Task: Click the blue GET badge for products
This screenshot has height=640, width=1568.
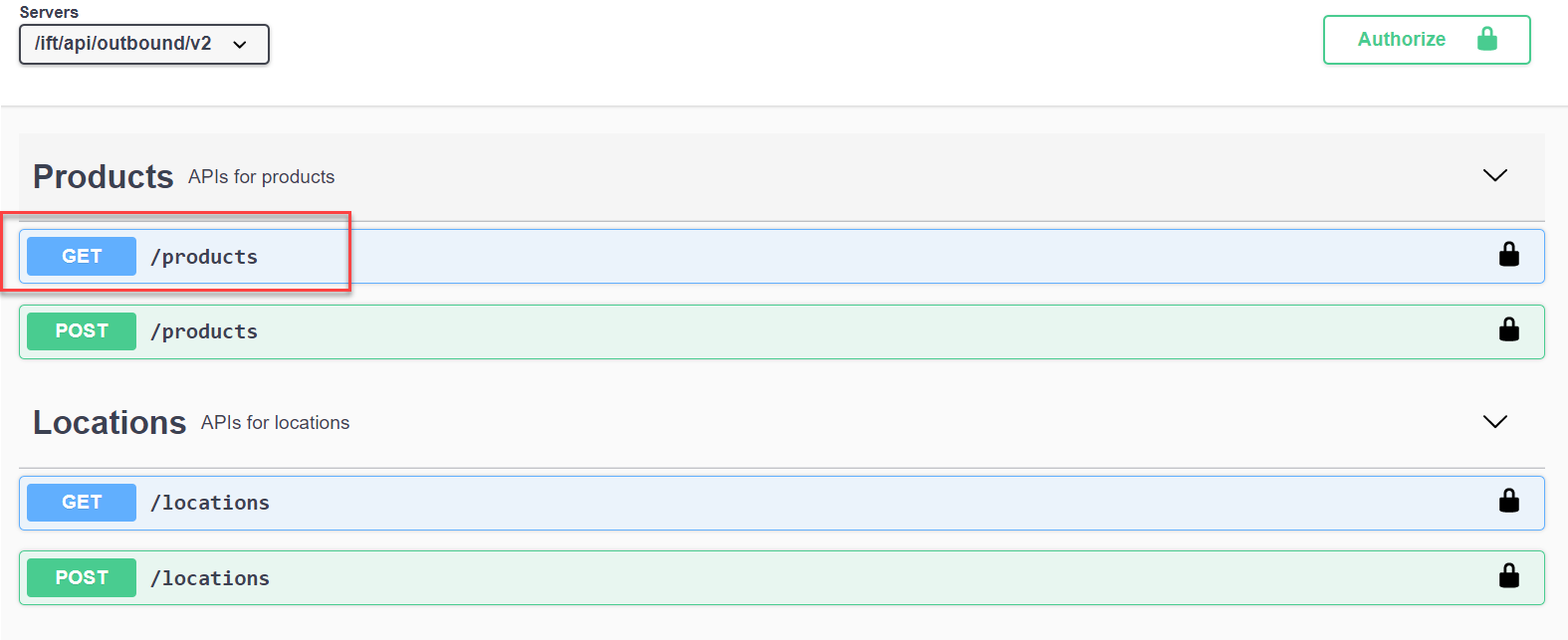Action: 82,256
